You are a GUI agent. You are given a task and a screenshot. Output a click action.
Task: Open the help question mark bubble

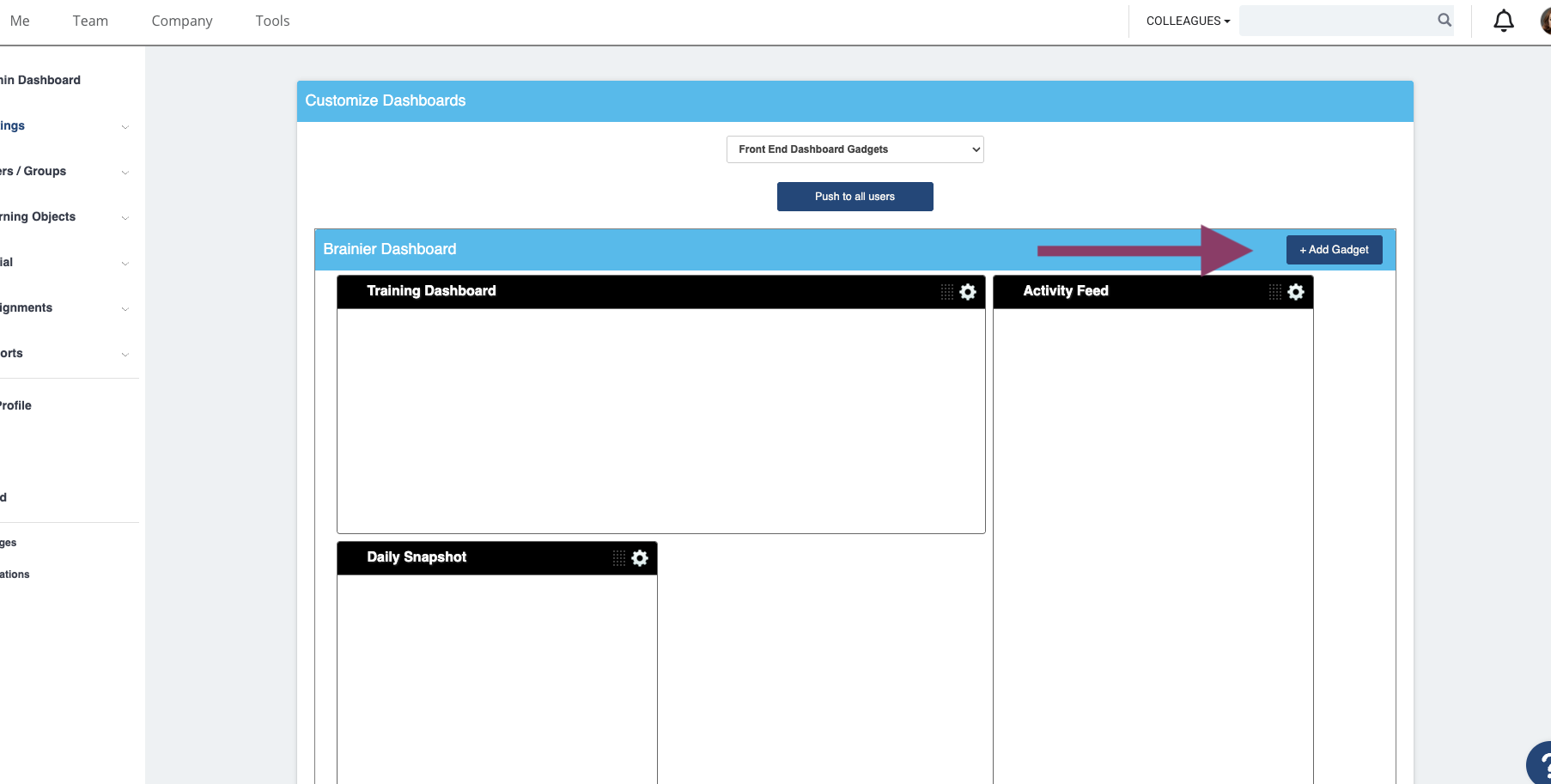[x=1539, y=764]
